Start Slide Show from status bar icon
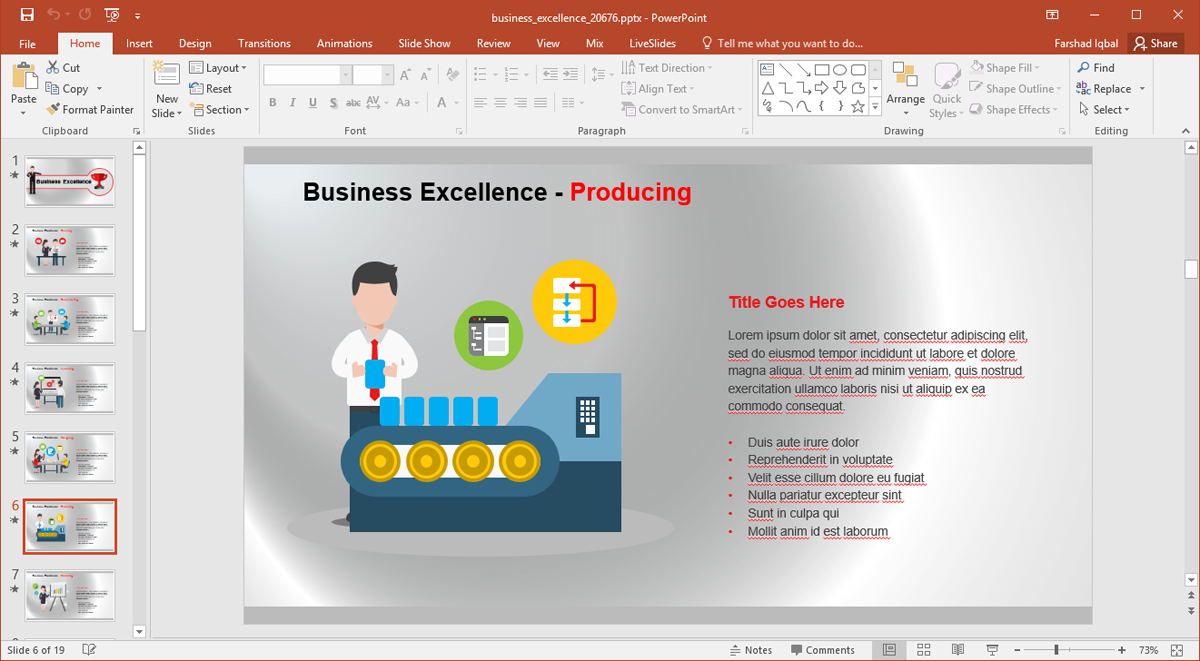 (992, 650)
